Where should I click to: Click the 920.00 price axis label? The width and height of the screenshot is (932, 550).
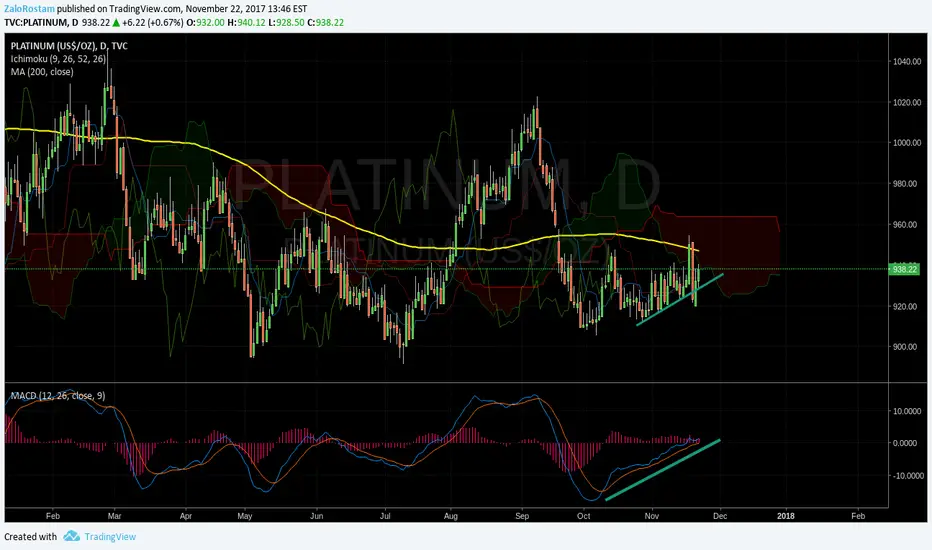tap(907, 307)
